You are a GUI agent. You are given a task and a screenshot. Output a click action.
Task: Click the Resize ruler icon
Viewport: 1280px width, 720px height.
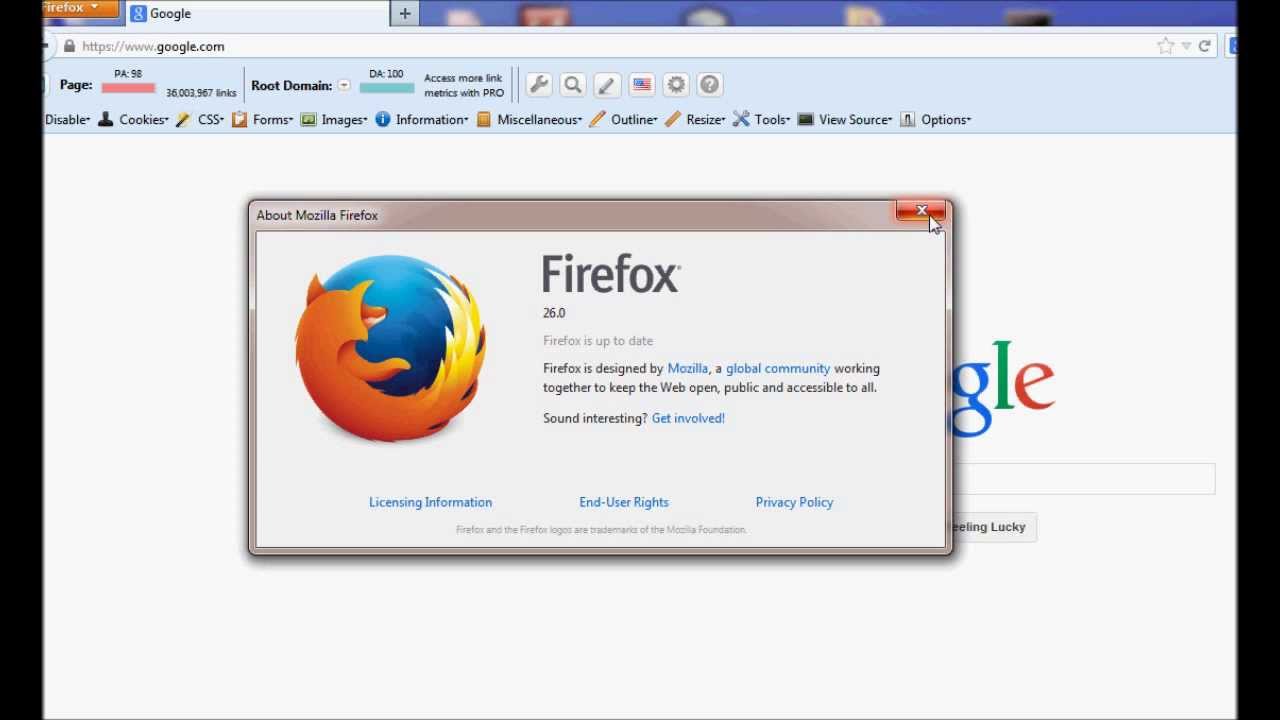(672, 119)
